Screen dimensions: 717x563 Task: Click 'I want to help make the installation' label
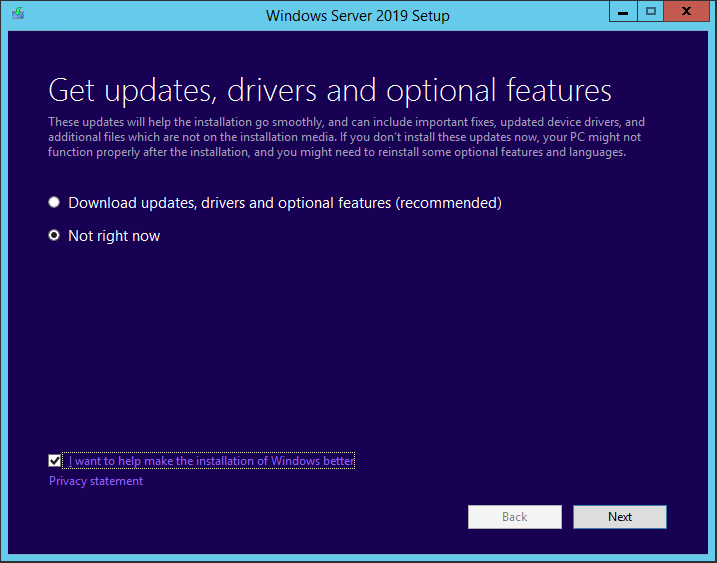(x=210, y=461)
